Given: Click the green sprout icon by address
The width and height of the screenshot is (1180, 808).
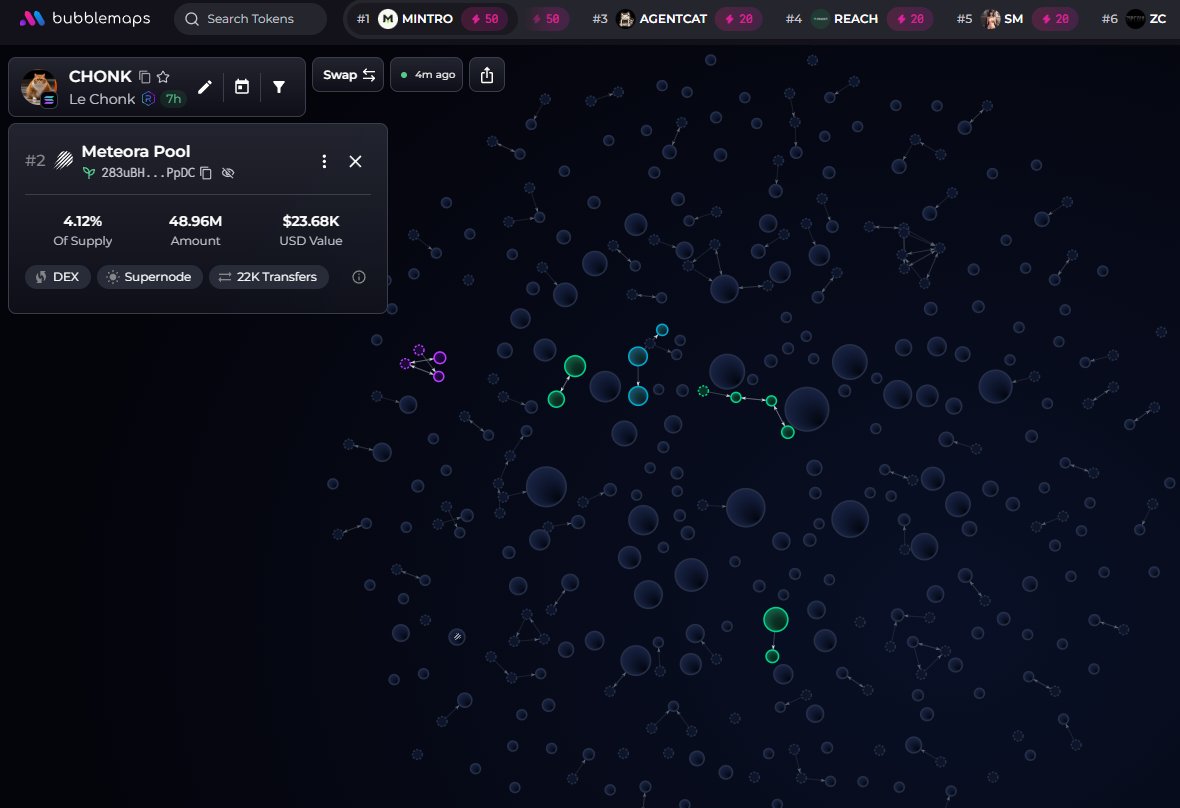Looking at the screenshot, I should (x=89, y=173).
